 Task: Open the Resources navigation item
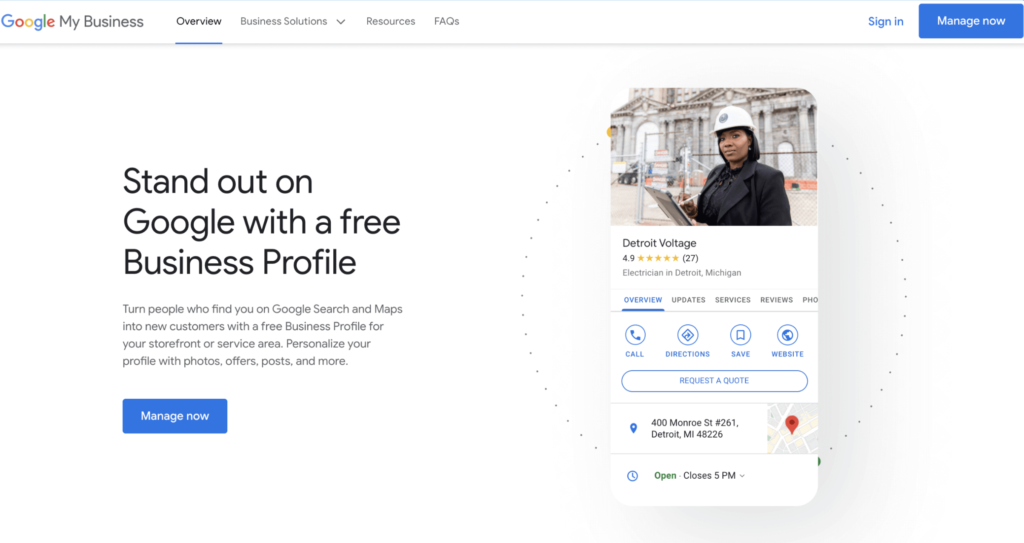click(391, 22)
